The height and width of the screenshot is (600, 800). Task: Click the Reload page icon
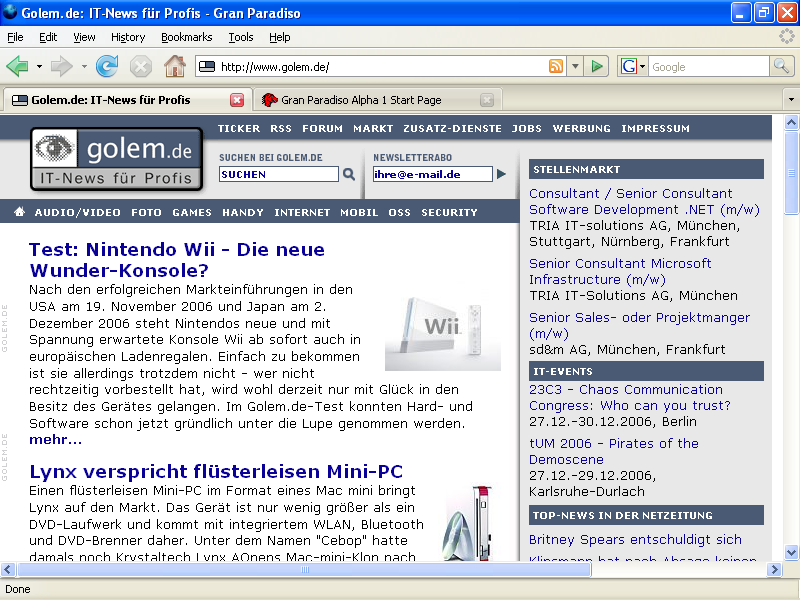tap(107, 67)
